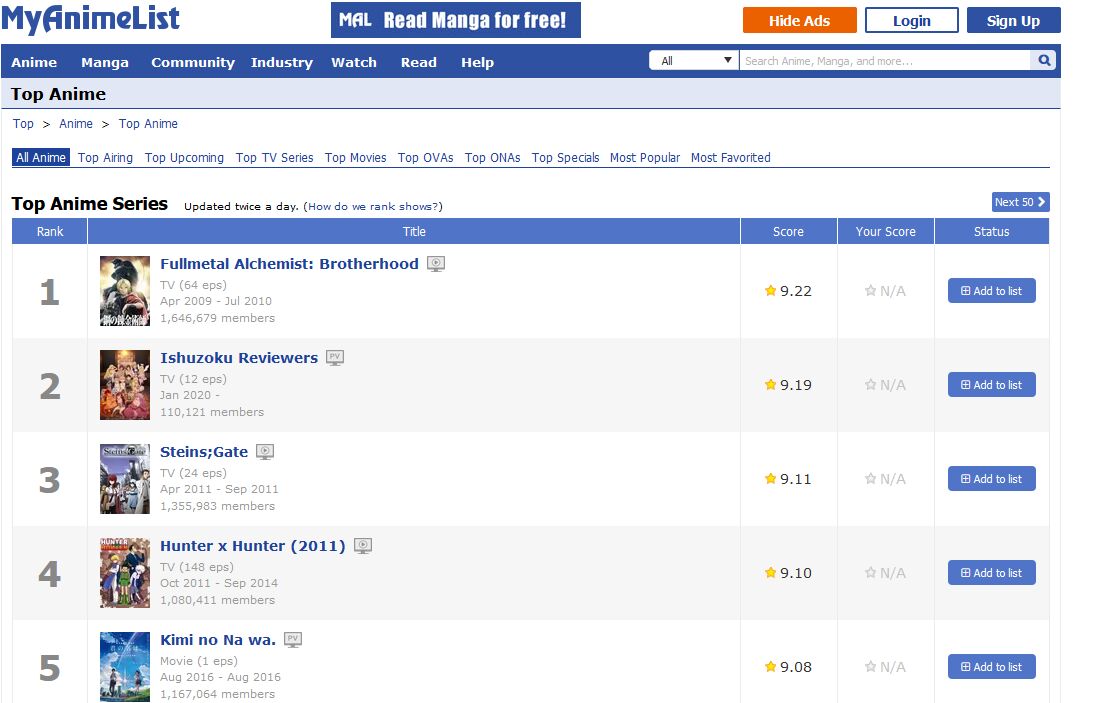Switch to the Most Favorited tab
The width and height of the screenshot is (1101, 703).
coord(730,157)
